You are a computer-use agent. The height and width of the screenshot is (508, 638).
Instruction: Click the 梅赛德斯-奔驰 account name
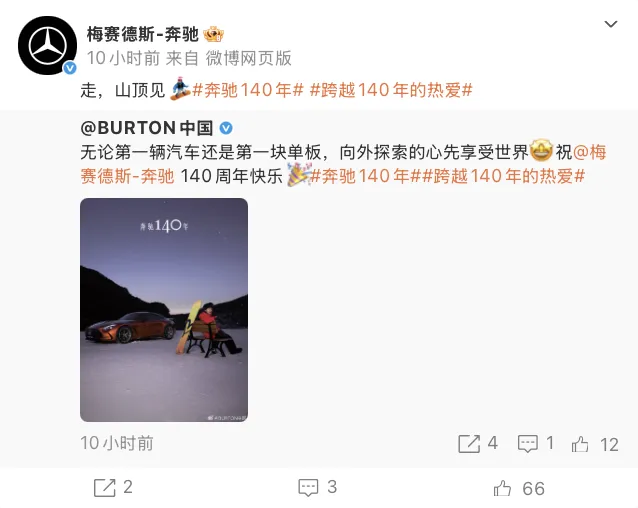tap(142, 34)
